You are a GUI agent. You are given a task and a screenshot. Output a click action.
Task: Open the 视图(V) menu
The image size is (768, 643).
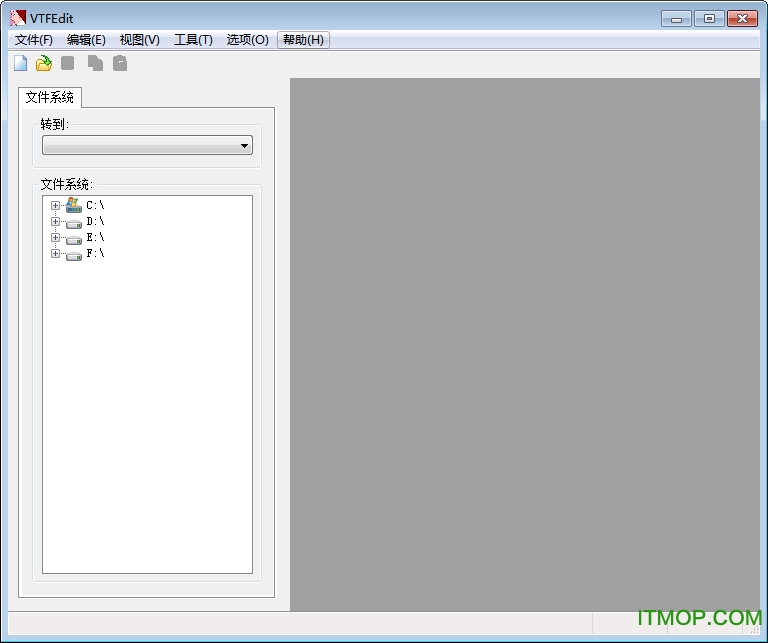coord(140,40)
